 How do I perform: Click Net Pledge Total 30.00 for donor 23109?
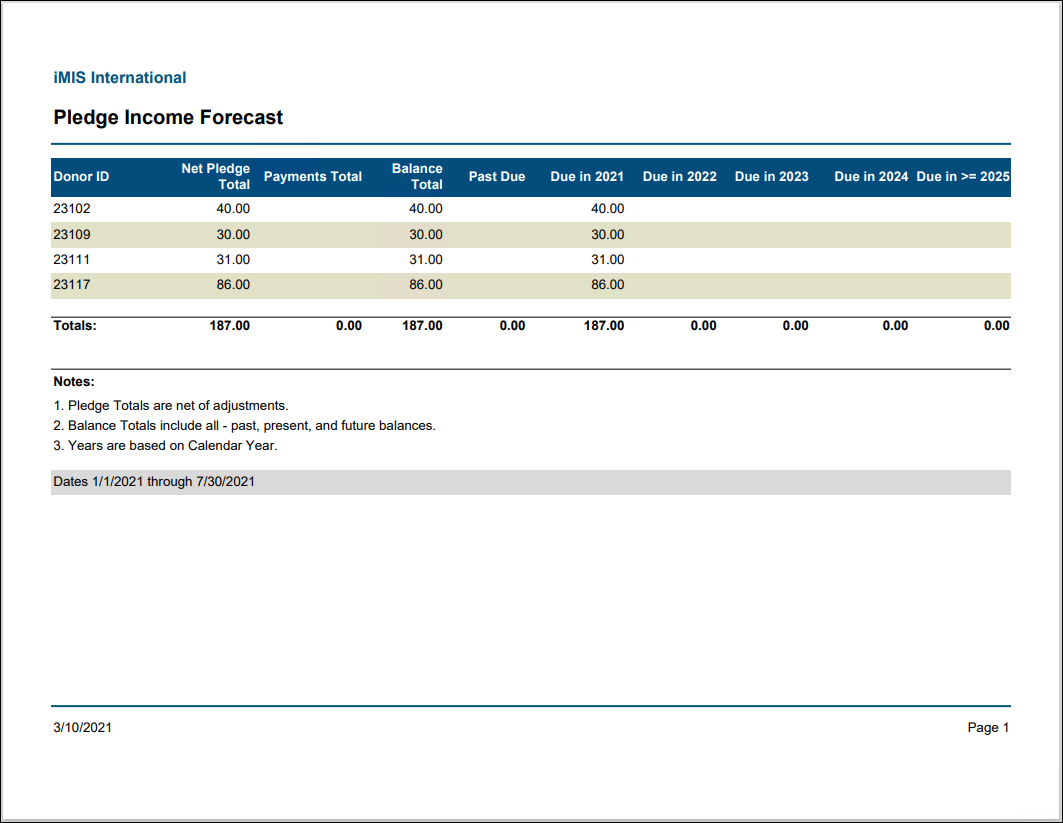tap(233, 235)
